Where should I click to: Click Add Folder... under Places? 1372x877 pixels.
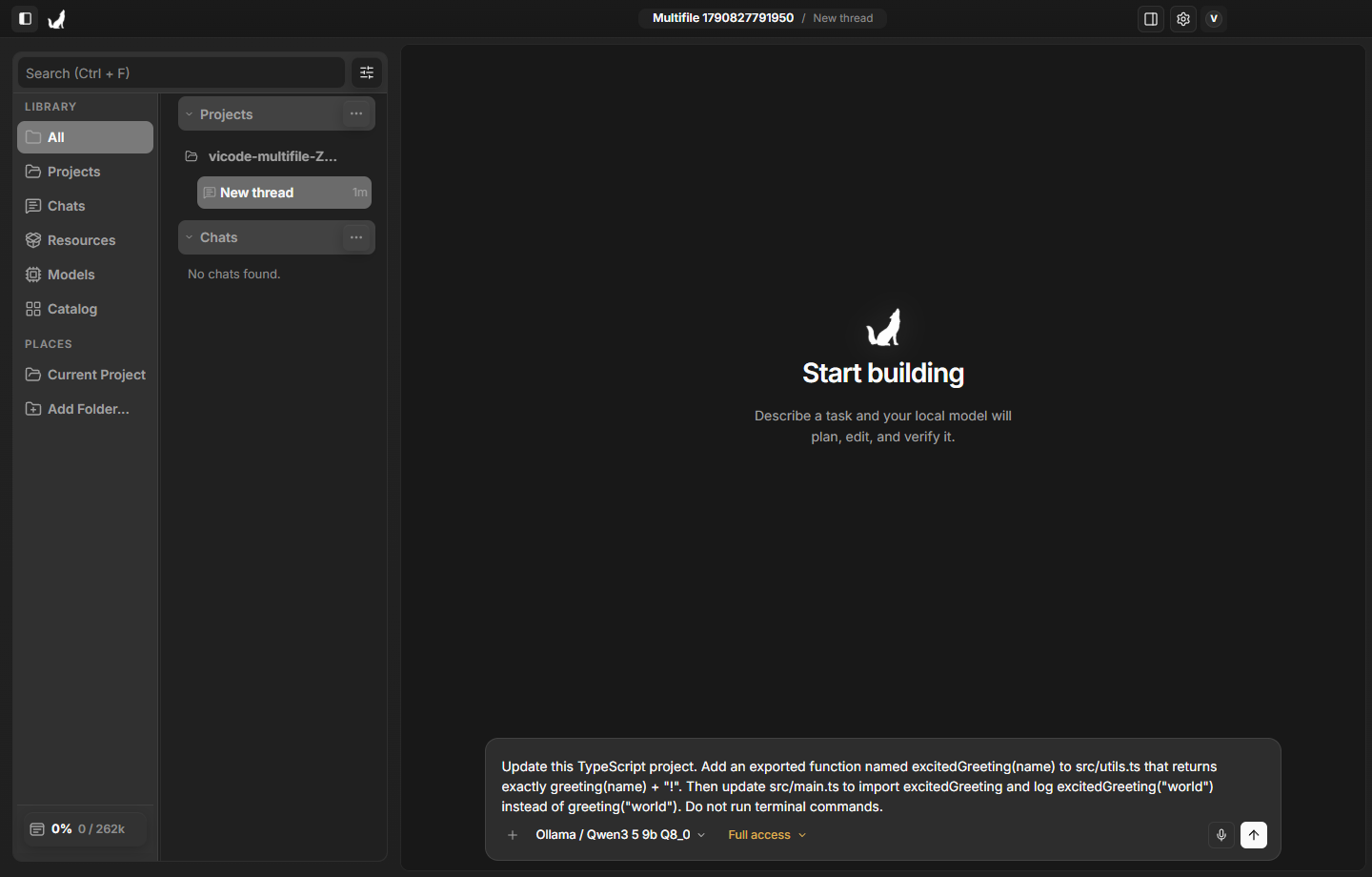(x=85, y=409)
